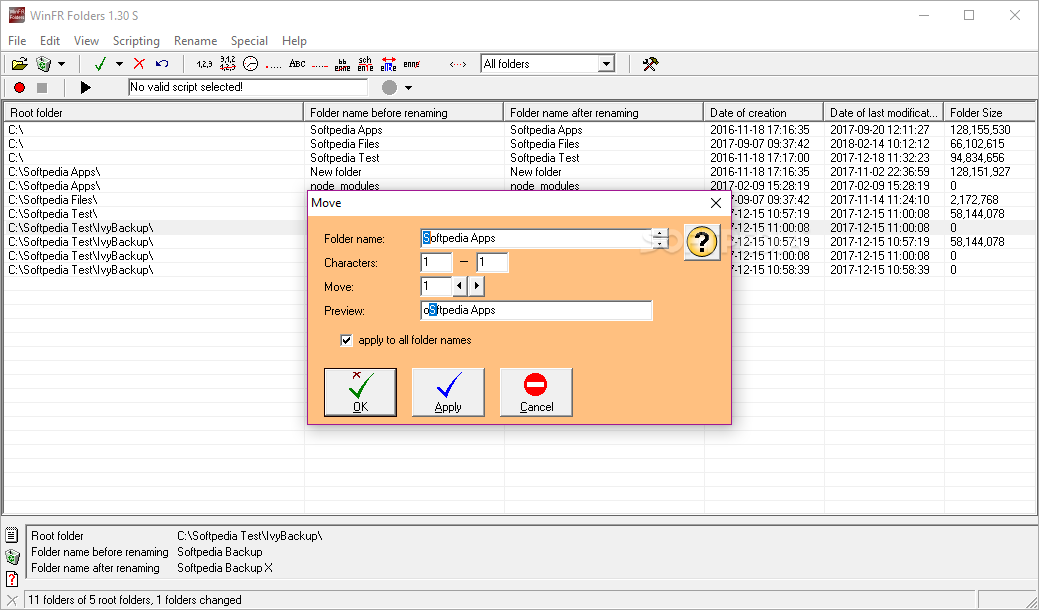This screenshot has height=610, width=1039.
Task: Click the Preview text field
Action: 537,310
